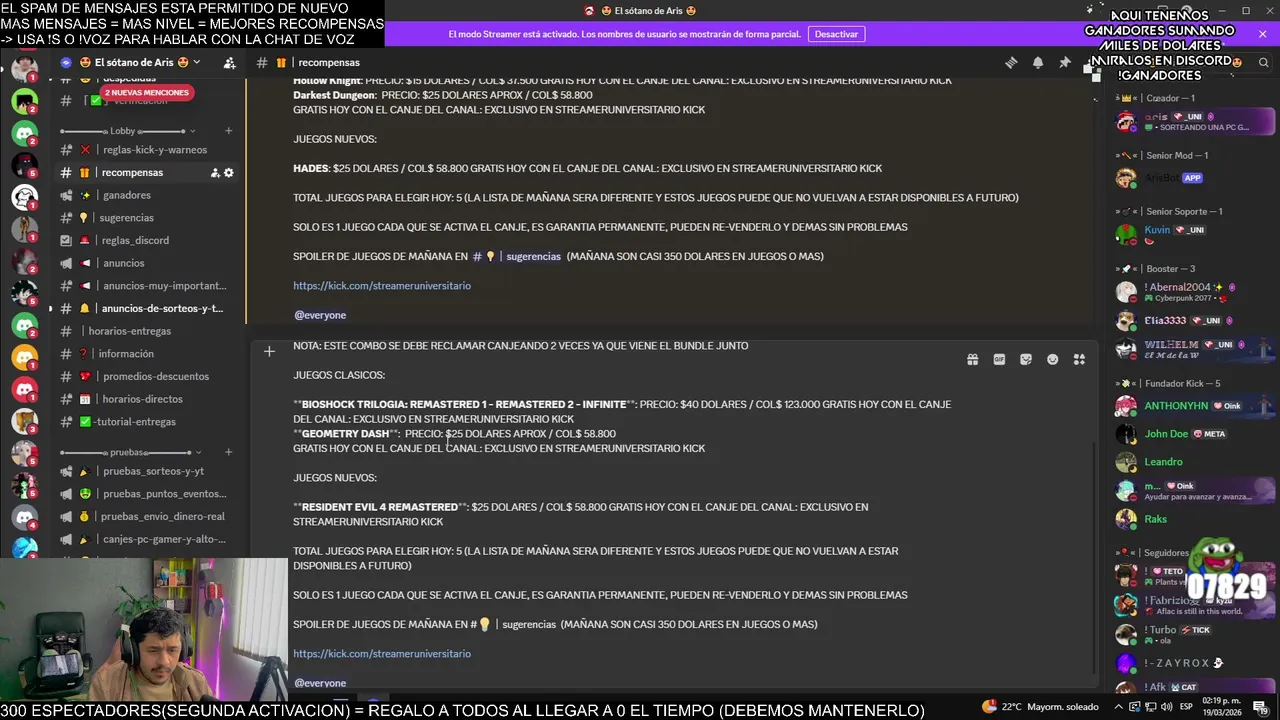
Task: Show hidden system tray icons arrow
Action: [x=1119, y=707]
